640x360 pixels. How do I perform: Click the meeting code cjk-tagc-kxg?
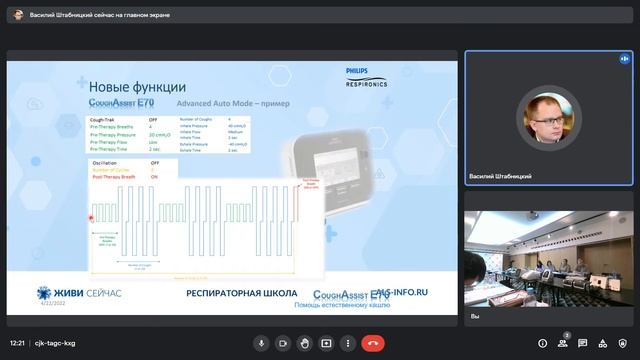[x=55, y=343]
